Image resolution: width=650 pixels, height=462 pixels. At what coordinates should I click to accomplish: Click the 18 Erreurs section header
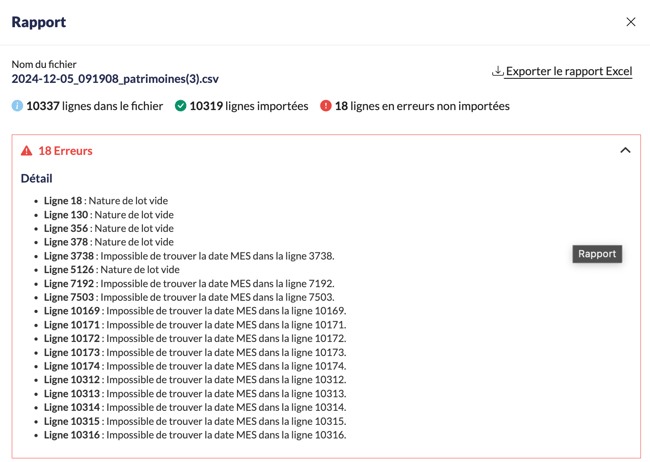point(65,151)
